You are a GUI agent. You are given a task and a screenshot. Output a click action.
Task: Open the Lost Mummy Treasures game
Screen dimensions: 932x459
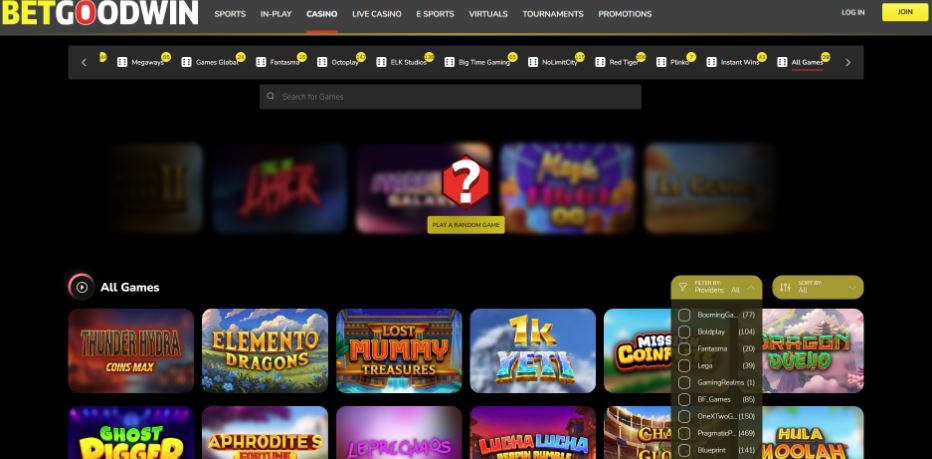pos(399,351)
